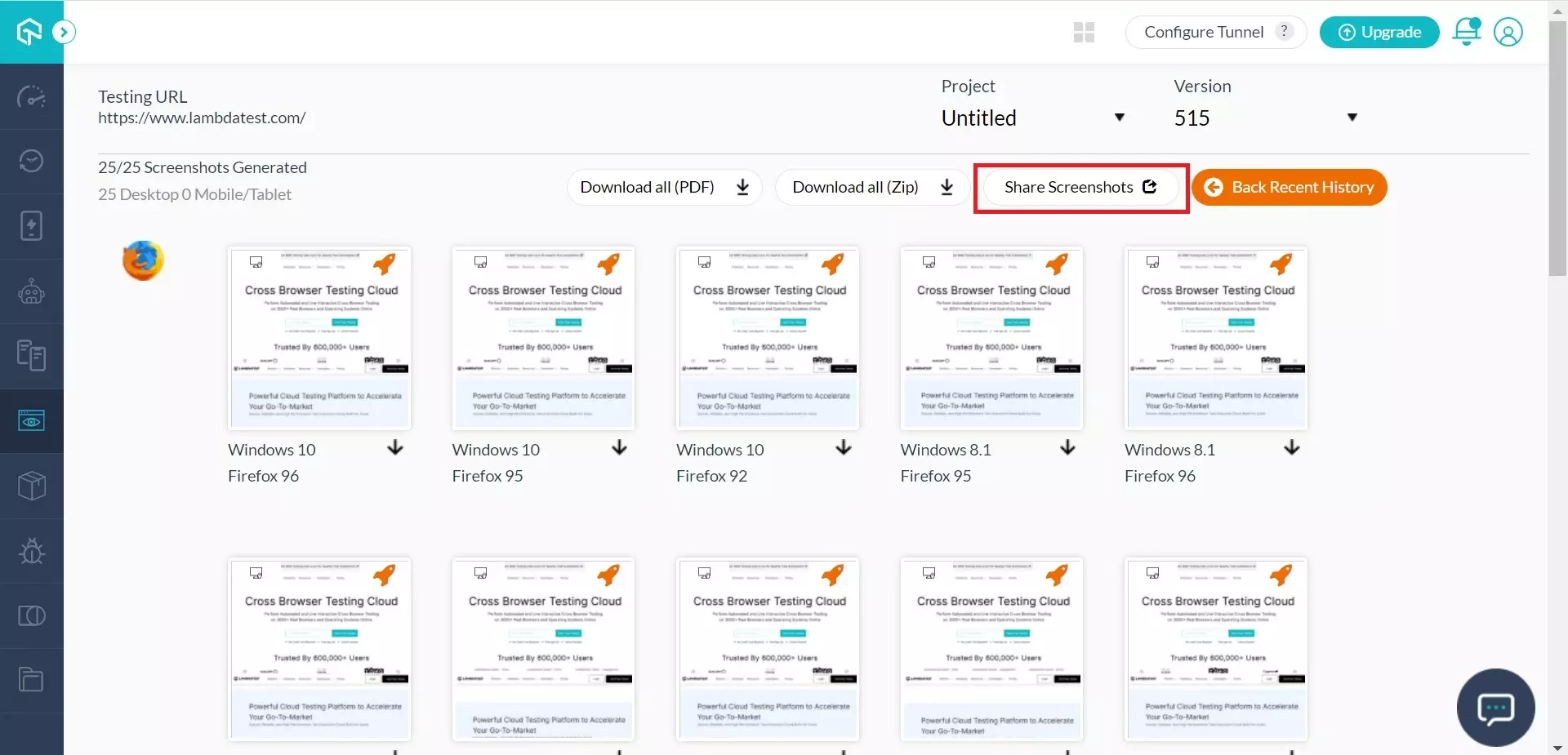Open the notifications bell icon
This screenshot has height=755, width=1568.
[1466, 32]
